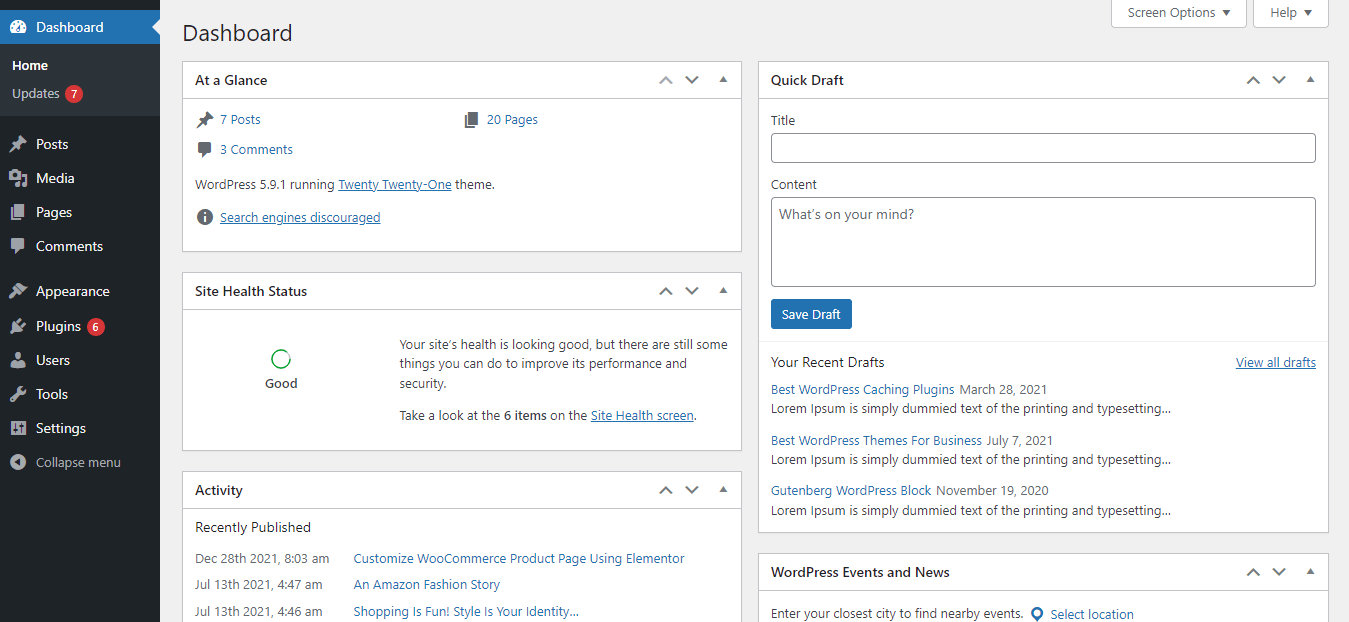This screenshot has width=1349, height=622.
Task: Collapse the Activity panel
Action: 723,490
